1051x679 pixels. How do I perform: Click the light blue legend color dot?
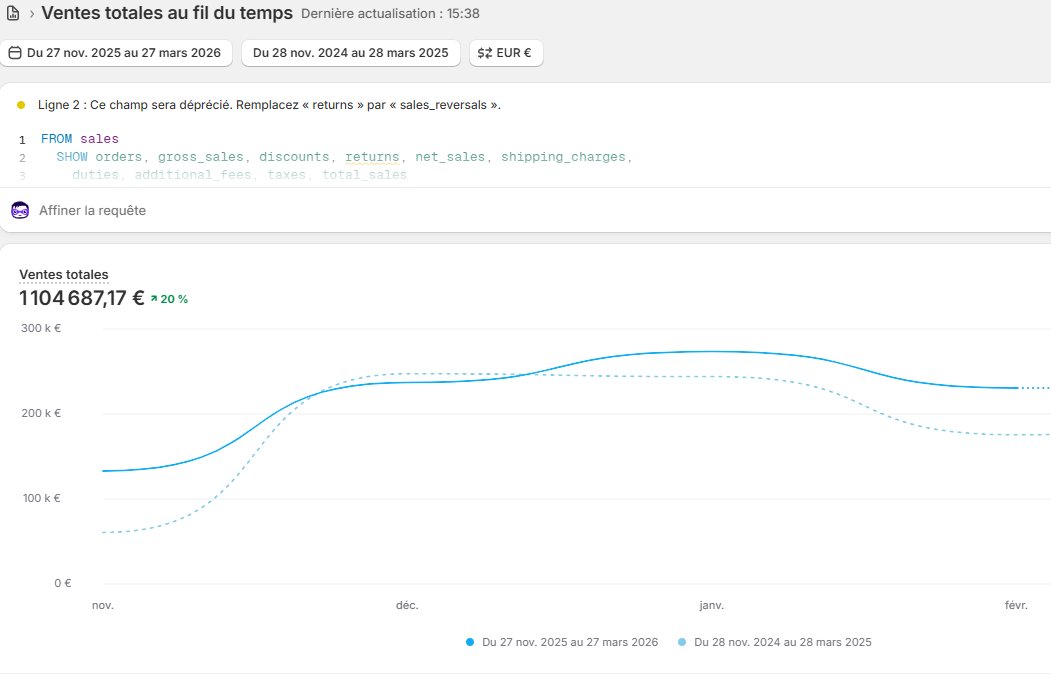[x=682, y=642]
